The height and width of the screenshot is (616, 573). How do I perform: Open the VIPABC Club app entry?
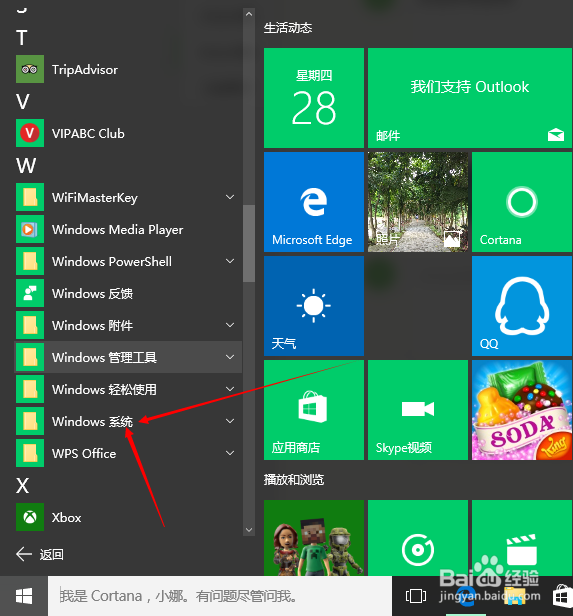(x=128, y=133)
